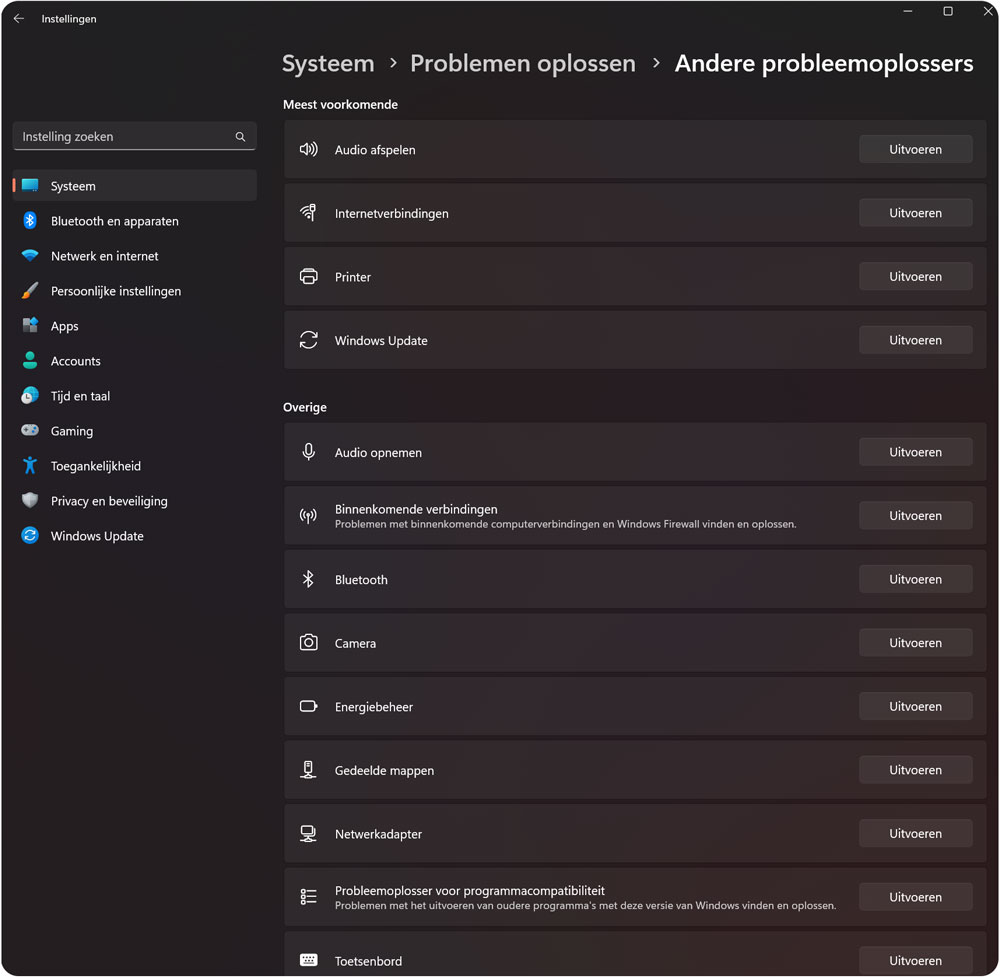The height and width of the screenshot is (977, 1000).
Task: Select Accounts in the sidebar
Action: [x=75, y=361]
